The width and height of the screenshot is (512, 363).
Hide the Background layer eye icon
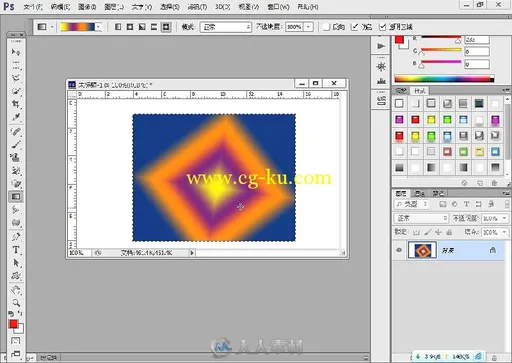[x=399, y=250]
